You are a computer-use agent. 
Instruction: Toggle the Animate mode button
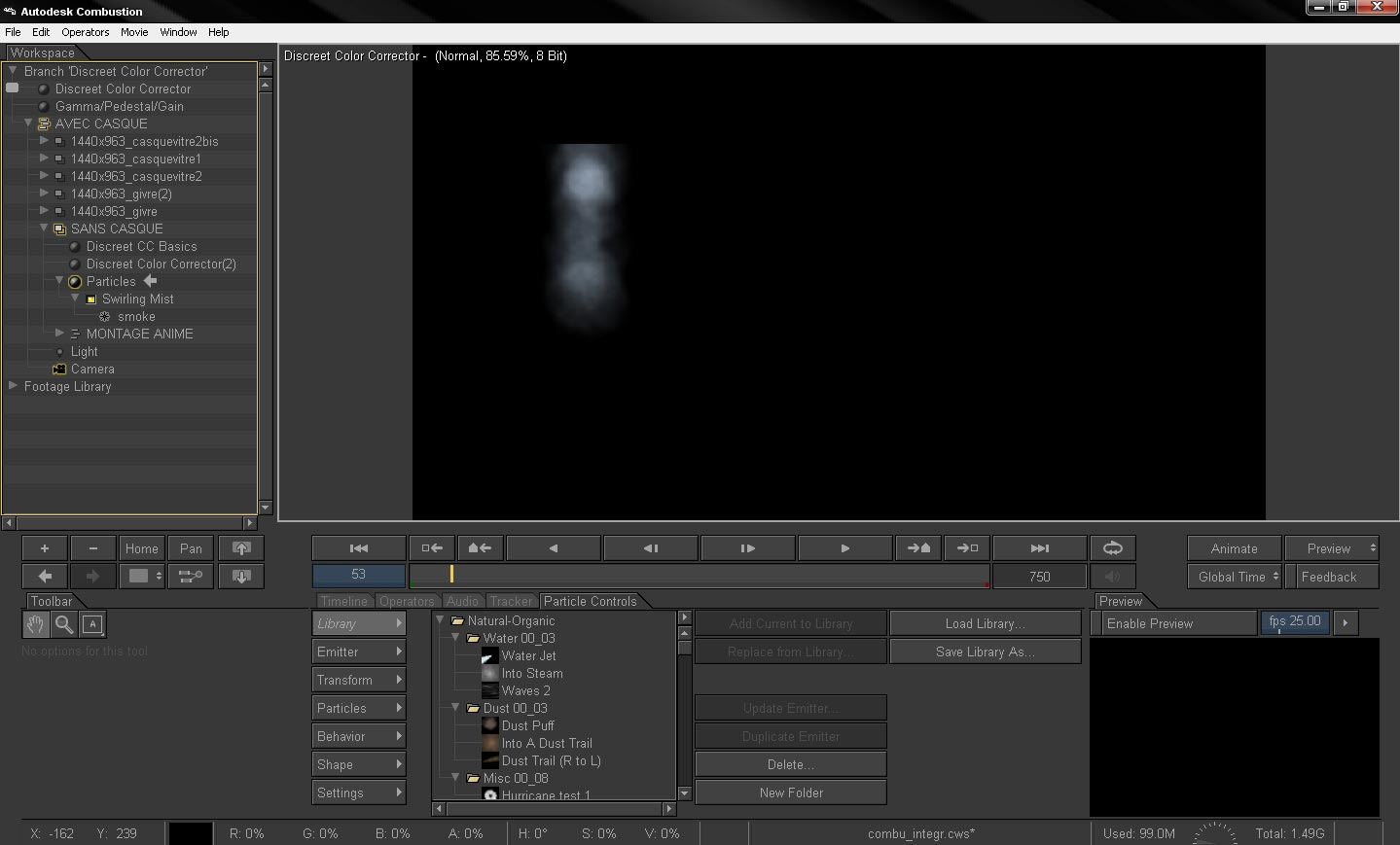pyautogui.click(x=1234, y=548)
